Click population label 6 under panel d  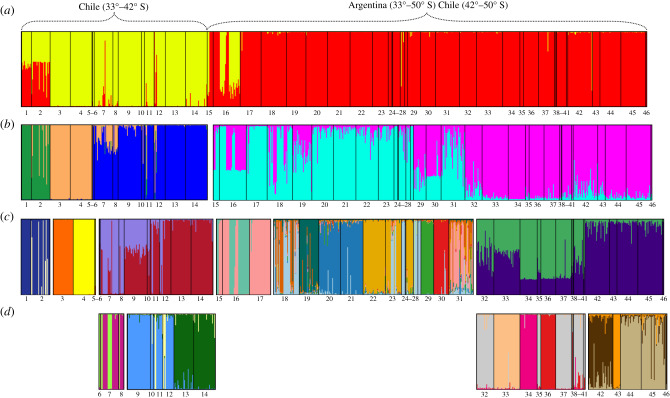point(100,394)
